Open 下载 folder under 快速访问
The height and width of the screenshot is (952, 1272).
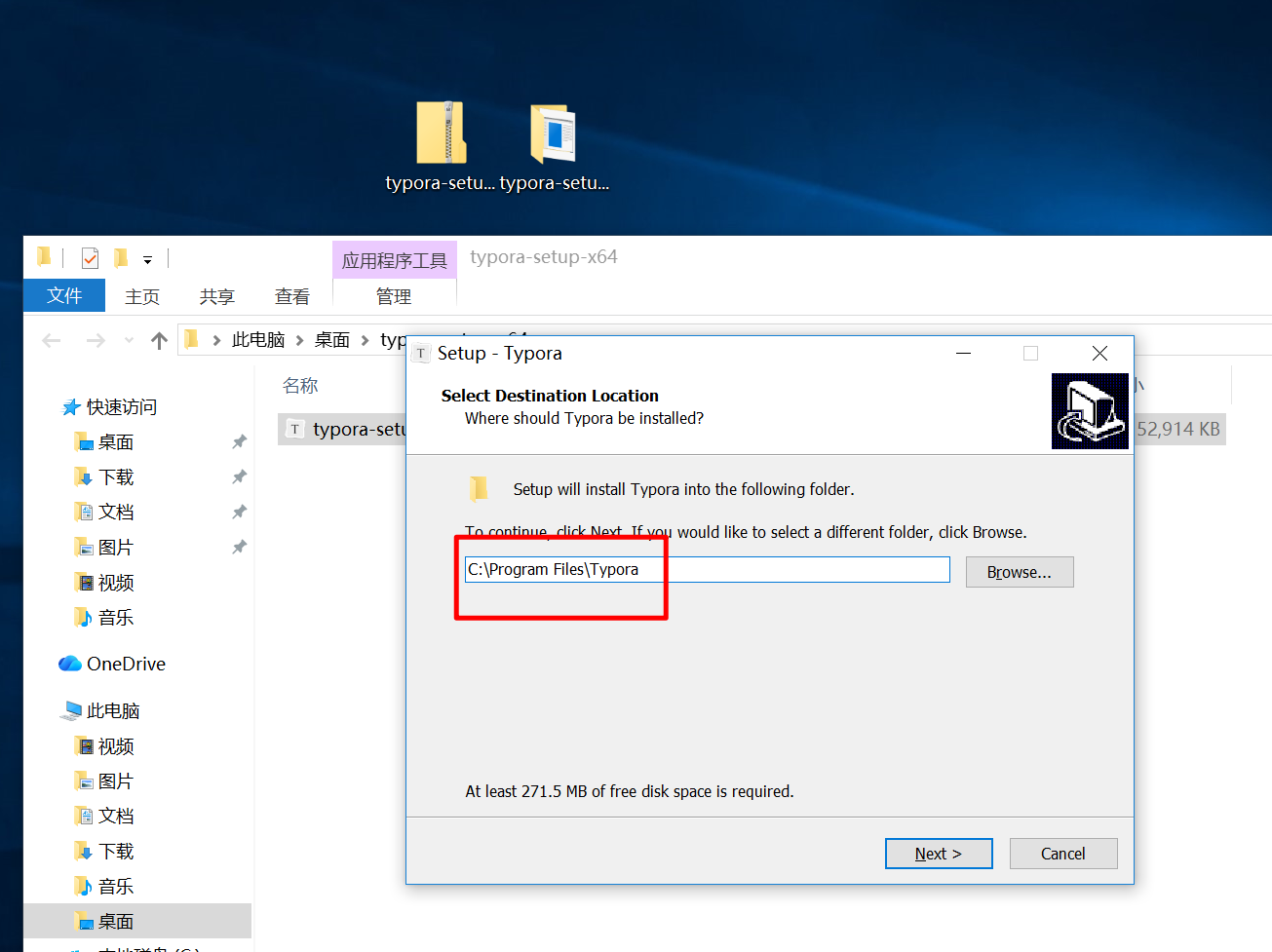click(x=115, y=477)
